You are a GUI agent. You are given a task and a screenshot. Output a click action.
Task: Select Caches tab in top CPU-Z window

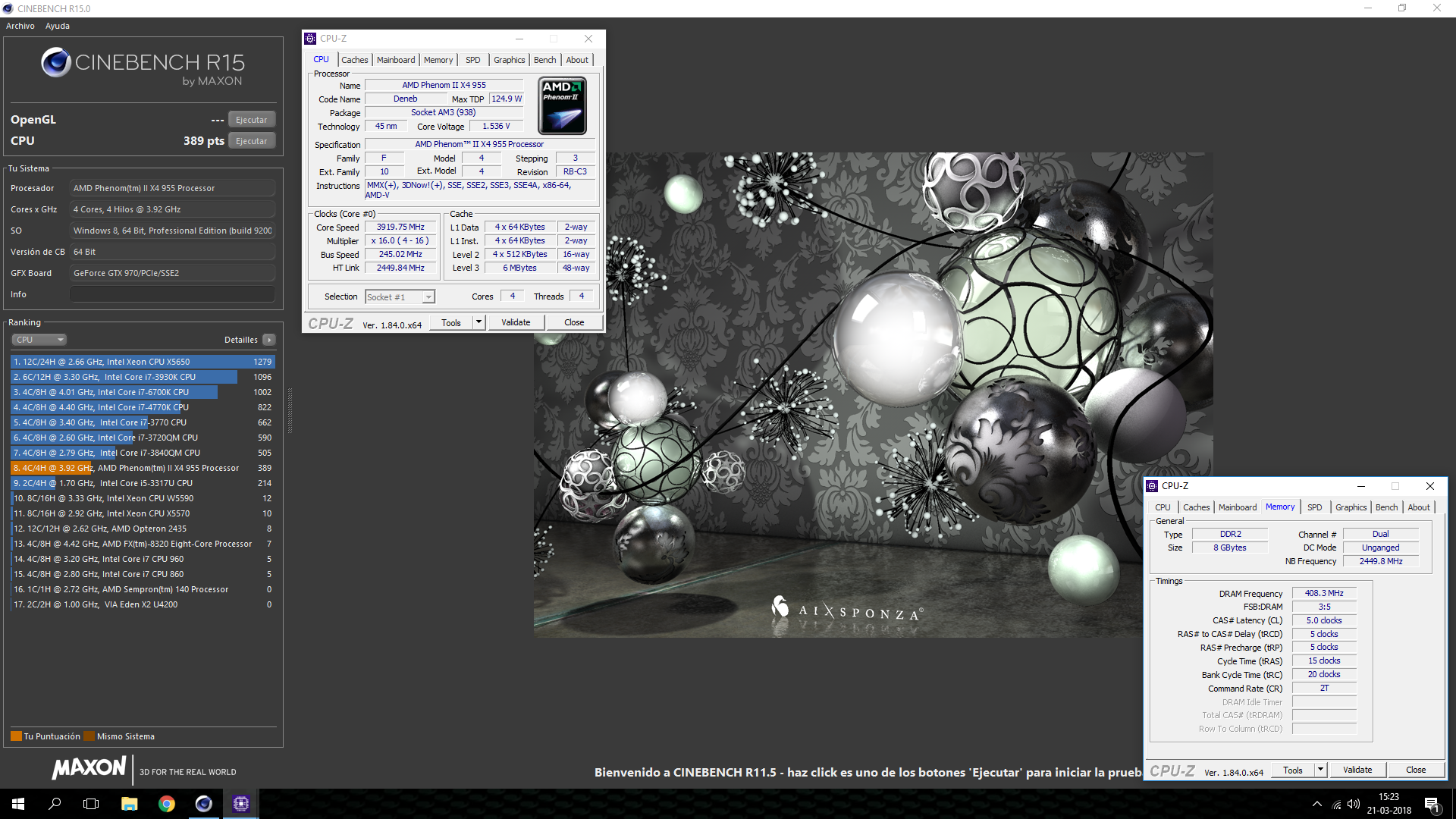coord(354,60)
